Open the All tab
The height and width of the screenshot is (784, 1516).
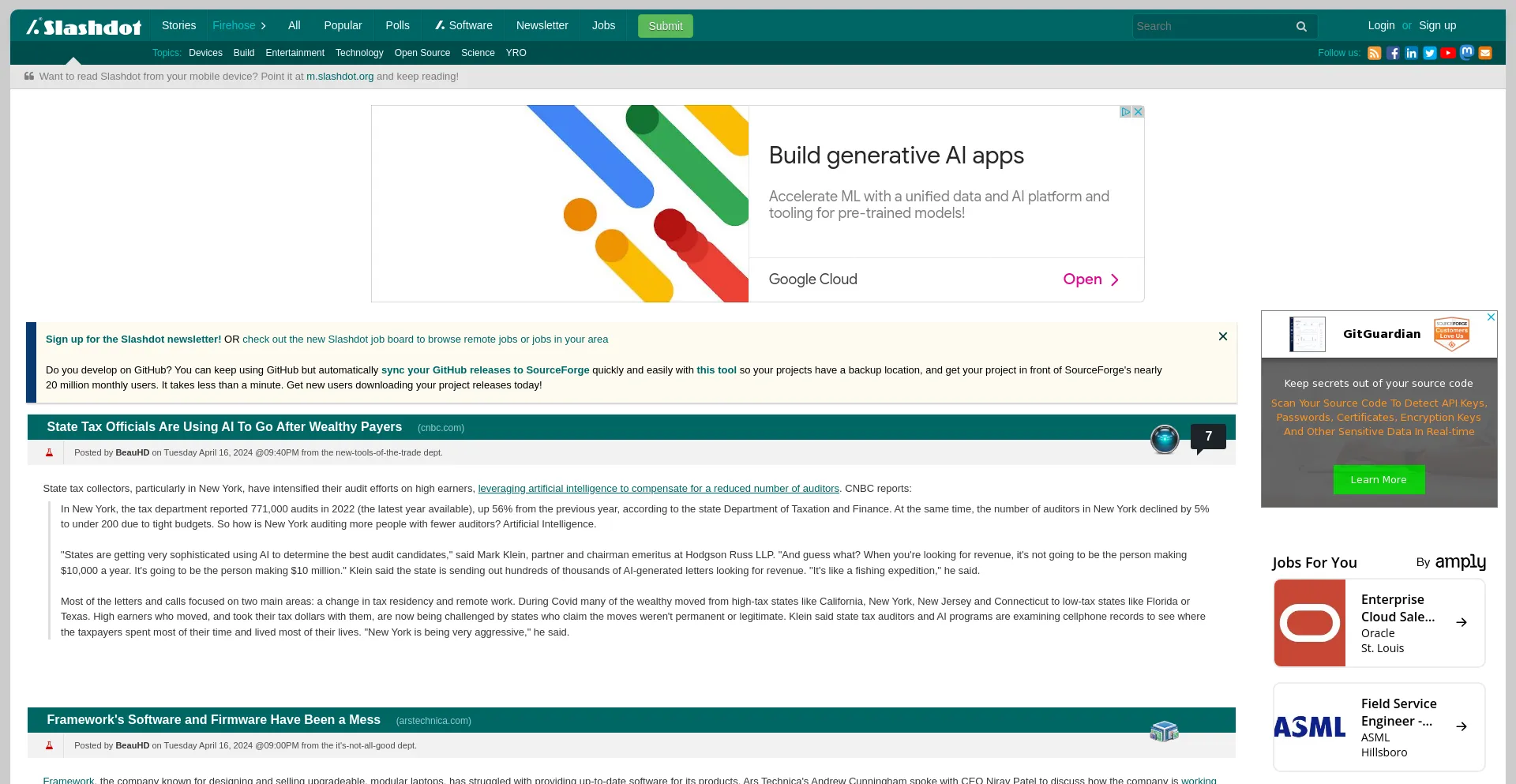click(295, 25)
